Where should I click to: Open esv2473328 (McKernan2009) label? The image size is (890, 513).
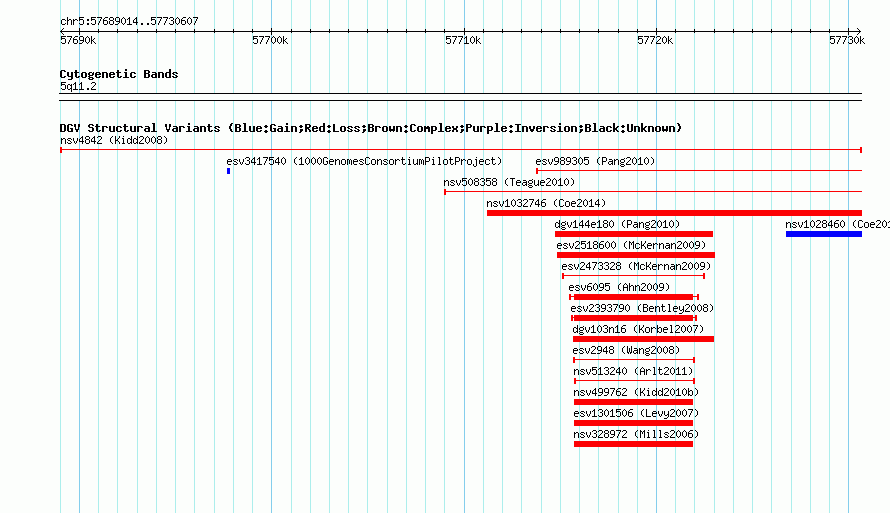pyautogui.click(x=636, y=266)
